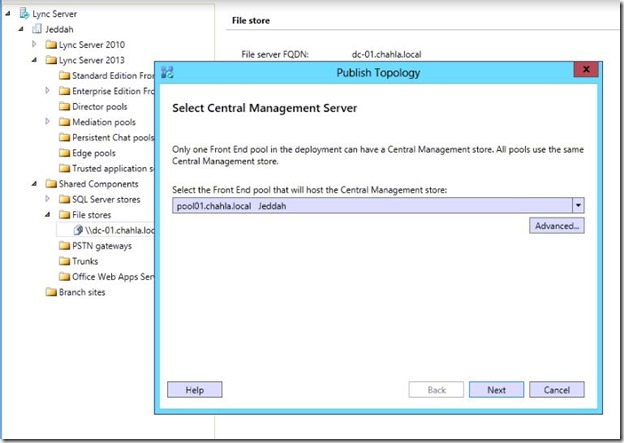Select the Trunks tree label
This screenshot has width=624, height=443.
pyautogui.click(x=85, y=262)
